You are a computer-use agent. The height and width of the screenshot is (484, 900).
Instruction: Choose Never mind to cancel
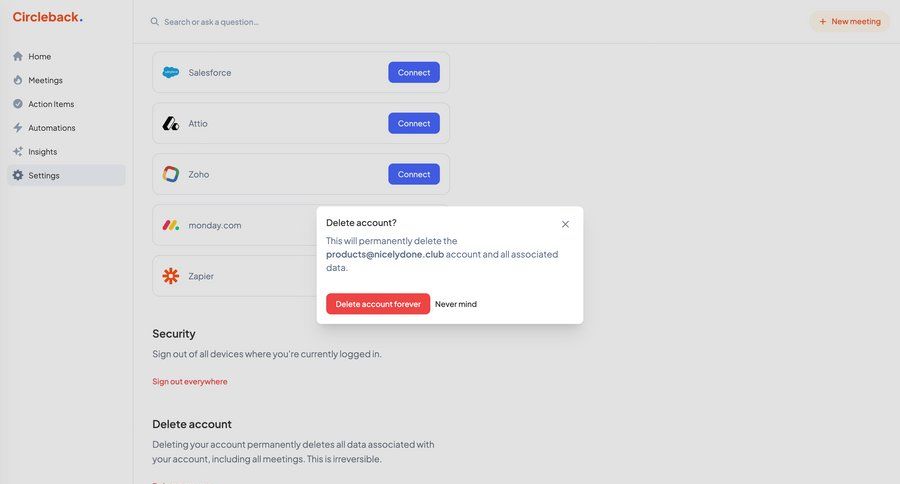456,304
